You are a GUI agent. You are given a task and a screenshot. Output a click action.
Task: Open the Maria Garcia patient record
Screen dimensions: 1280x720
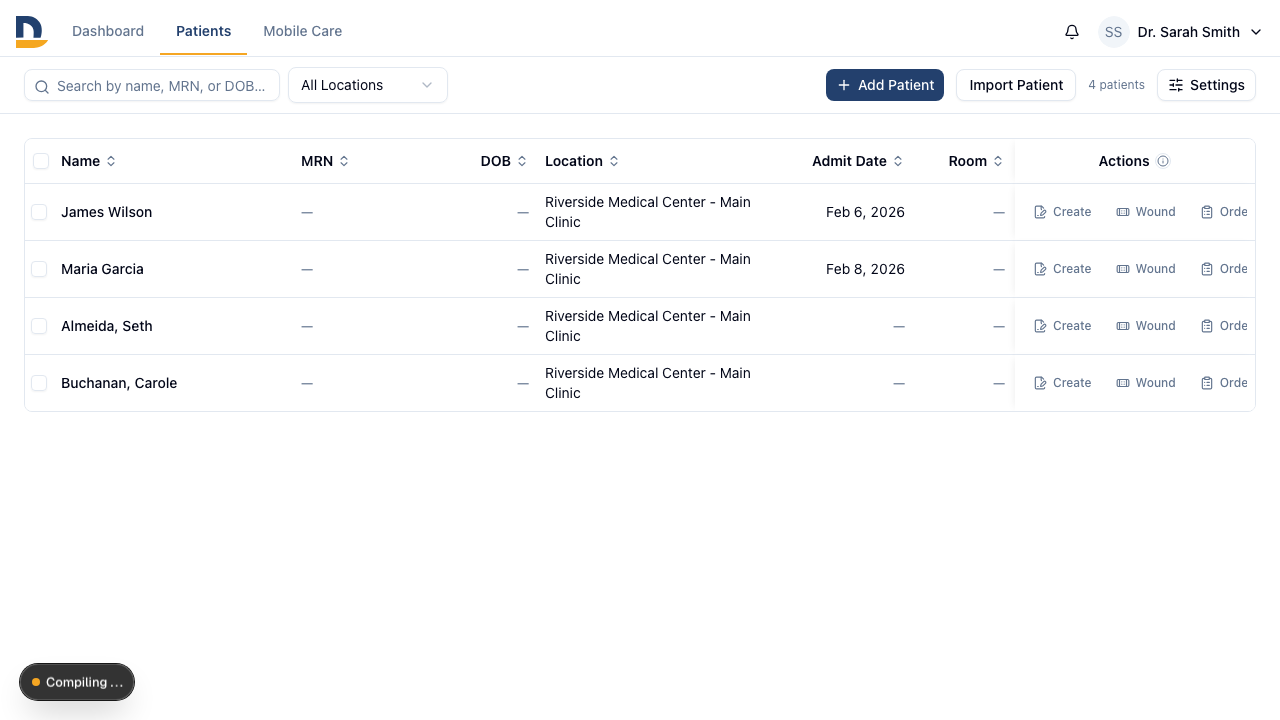[x=102, y=269]
